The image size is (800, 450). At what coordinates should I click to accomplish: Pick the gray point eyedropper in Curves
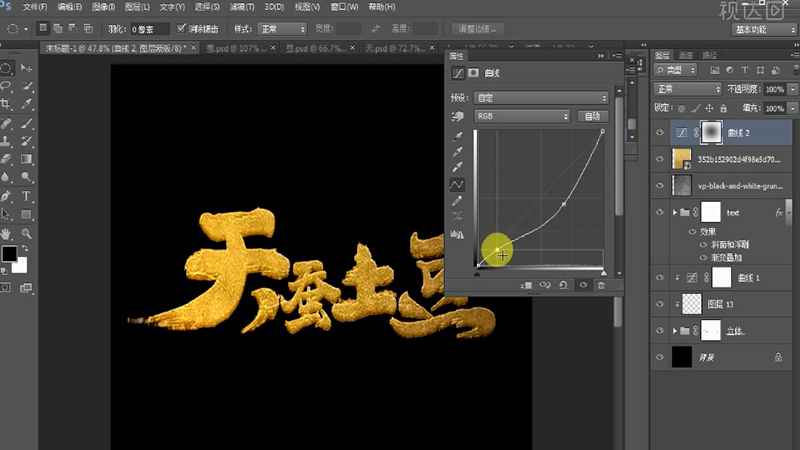(x=457, y=152)
